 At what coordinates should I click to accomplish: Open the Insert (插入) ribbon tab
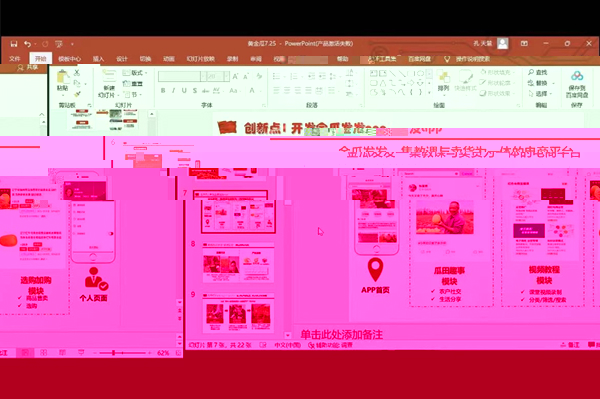(98, 59)
